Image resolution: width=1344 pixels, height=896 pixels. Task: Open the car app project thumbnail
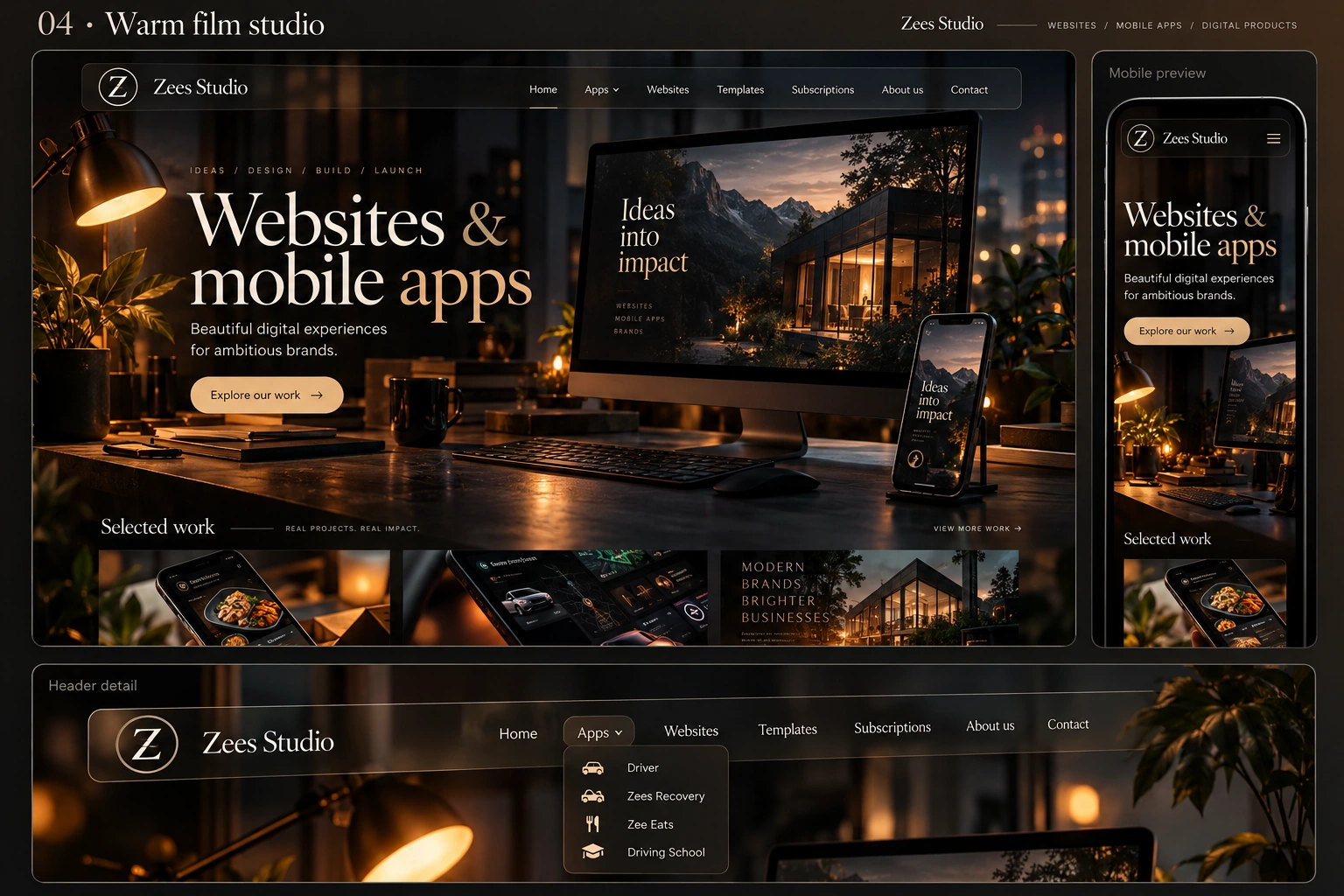(555, 598)
